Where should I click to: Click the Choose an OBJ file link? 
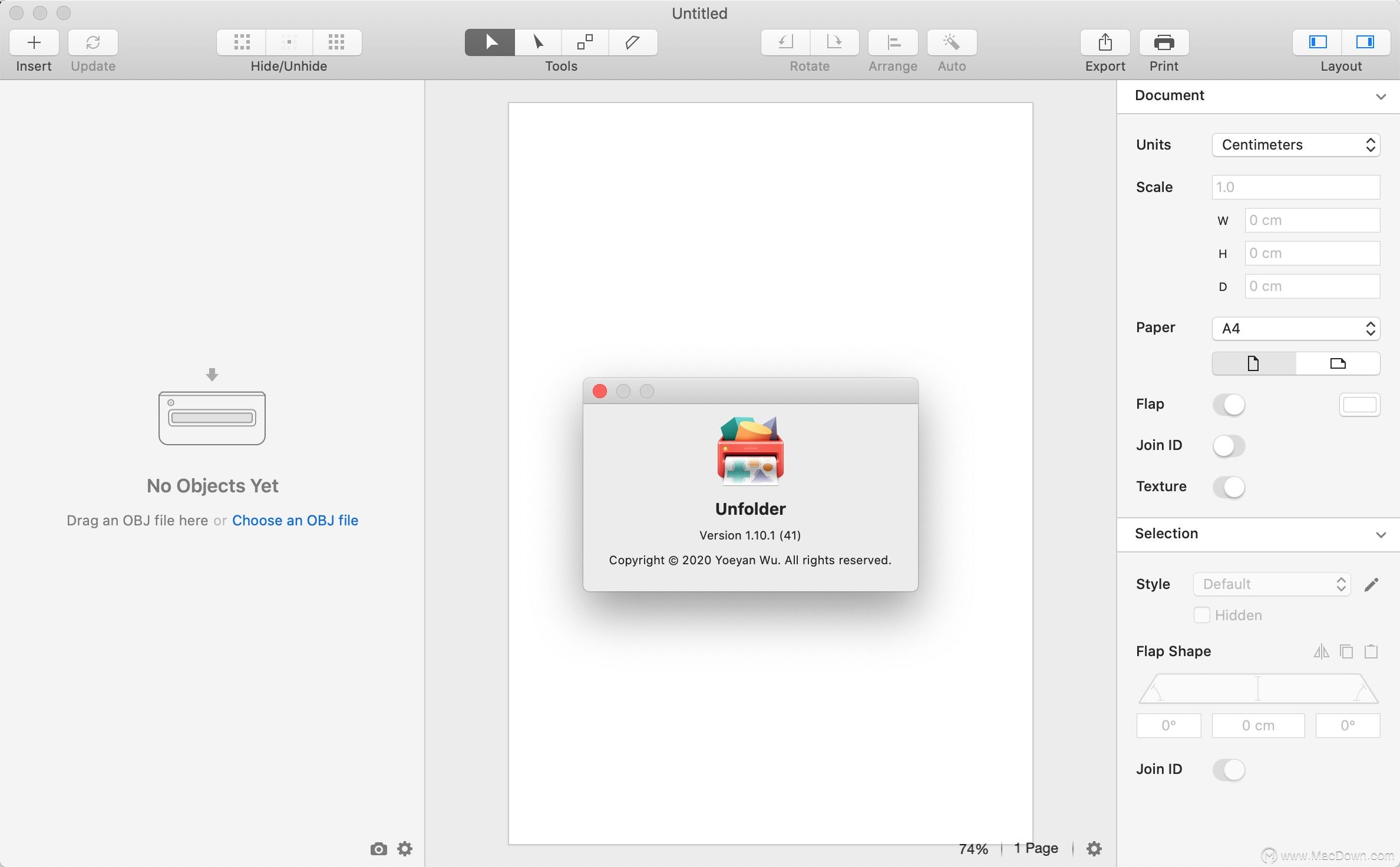pyautogui.click(x=295, y=520)
